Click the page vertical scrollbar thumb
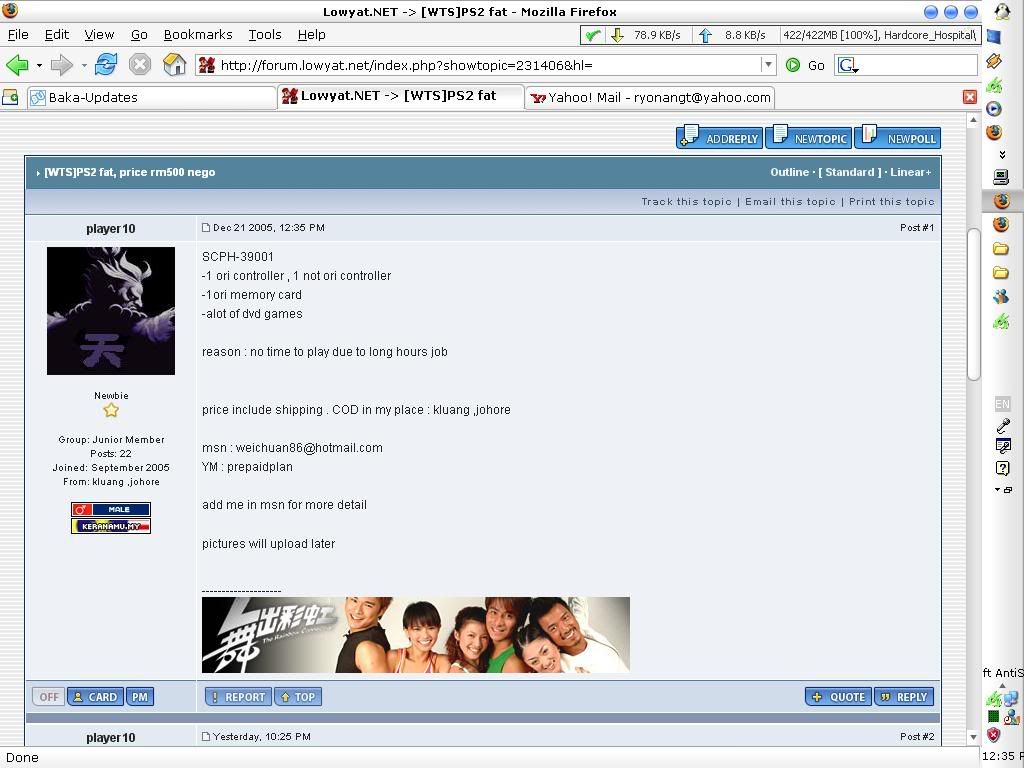The width and height of the screenshot is (1024, 768). point(973,304)
